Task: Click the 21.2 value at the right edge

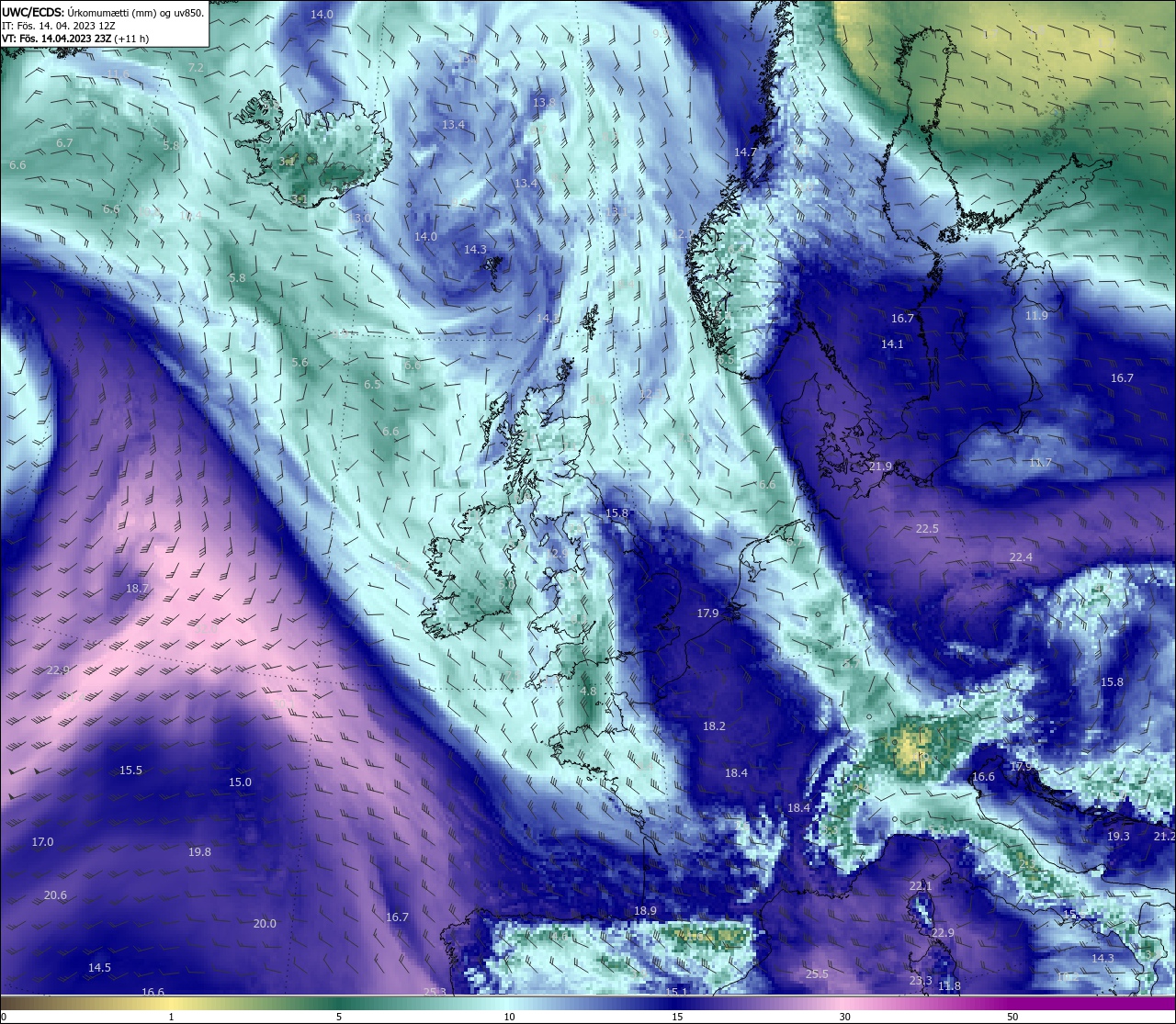Action: point(1164,837)
